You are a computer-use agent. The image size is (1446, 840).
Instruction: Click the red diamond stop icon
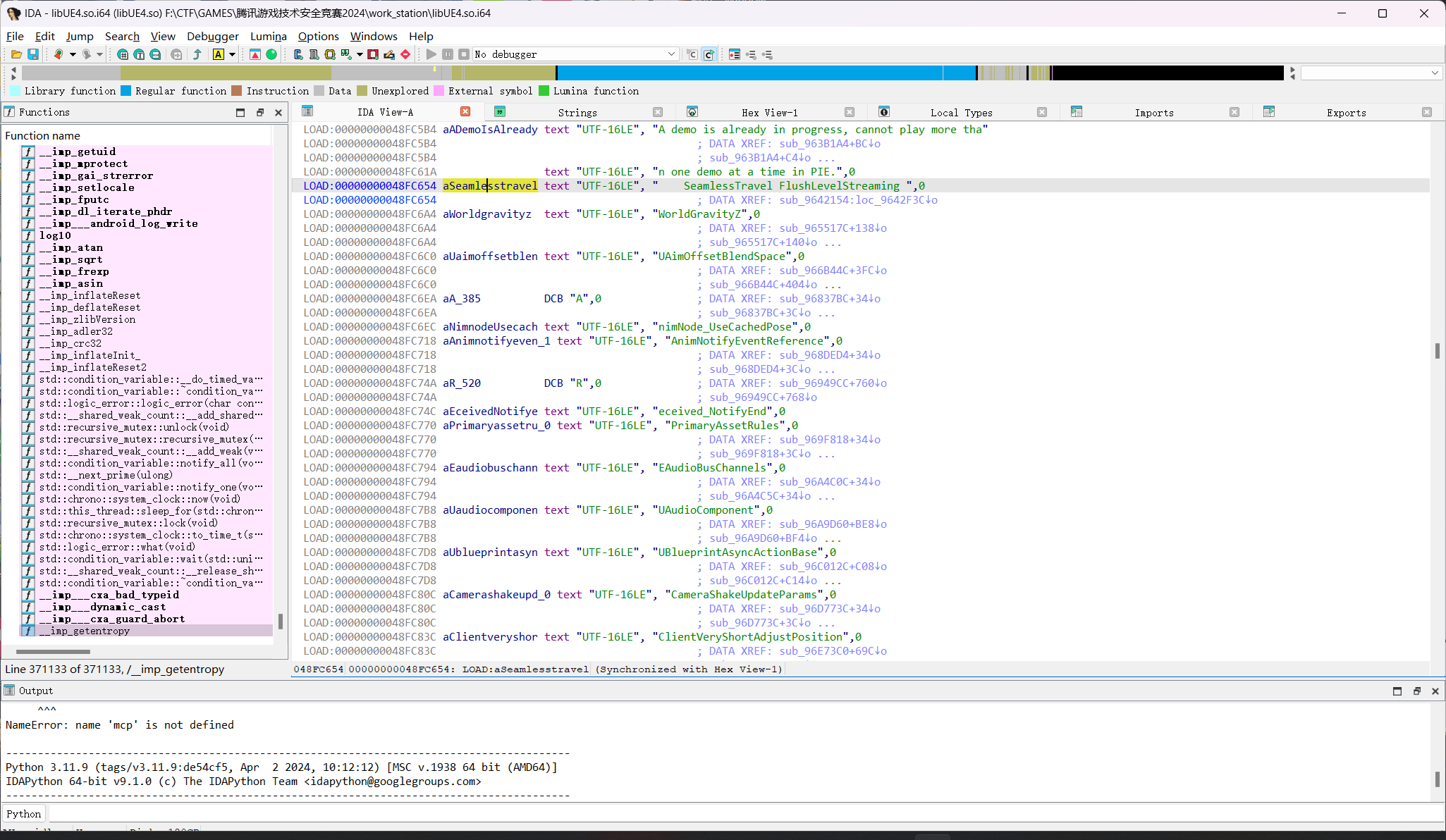click(405, 54)
